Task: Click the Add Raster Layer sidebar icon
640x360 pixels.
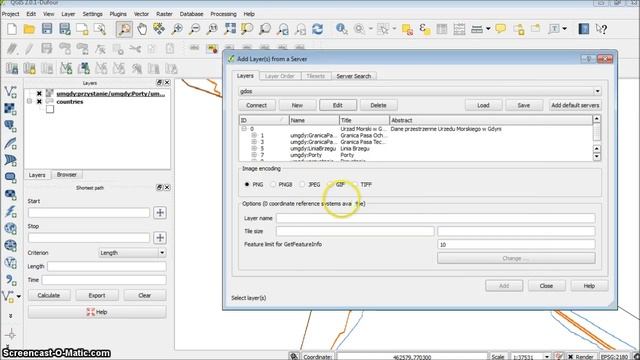Action: coord(10,109)
